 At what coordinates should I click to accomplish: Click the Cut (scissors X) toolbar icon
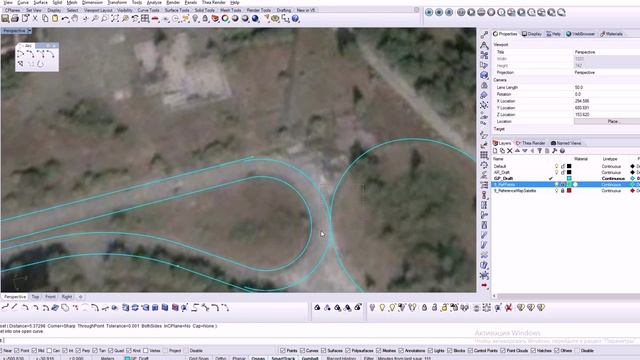(x=35, y=18)
